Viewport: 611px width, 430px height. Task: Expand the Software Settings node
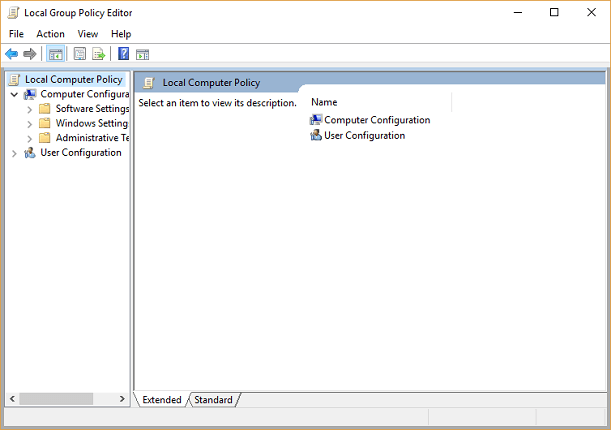30,110
